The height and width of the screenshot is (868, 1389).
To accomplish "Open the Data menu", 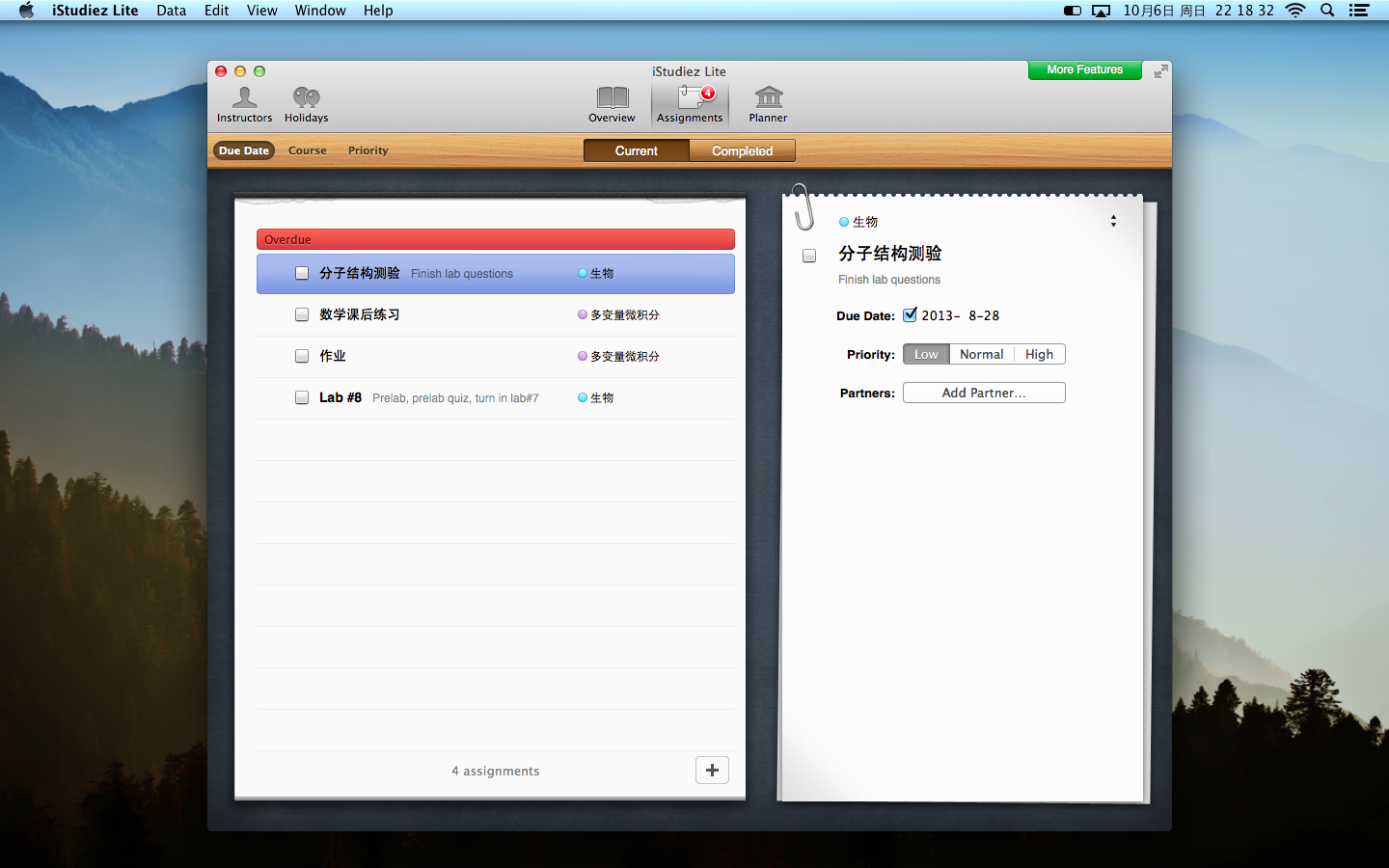I will click(x=171, y=11).
